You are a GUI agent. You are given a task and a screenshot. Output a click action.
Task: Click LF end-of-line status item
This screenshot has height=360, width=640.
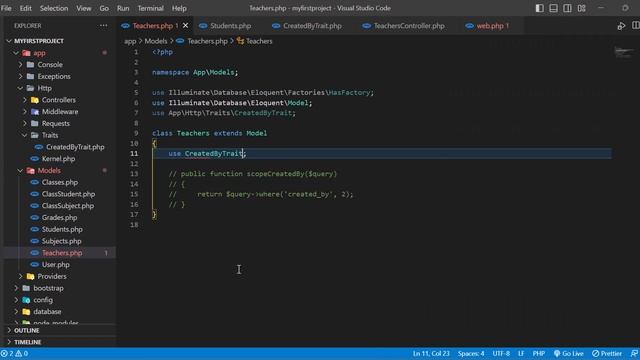coord(521,353)
